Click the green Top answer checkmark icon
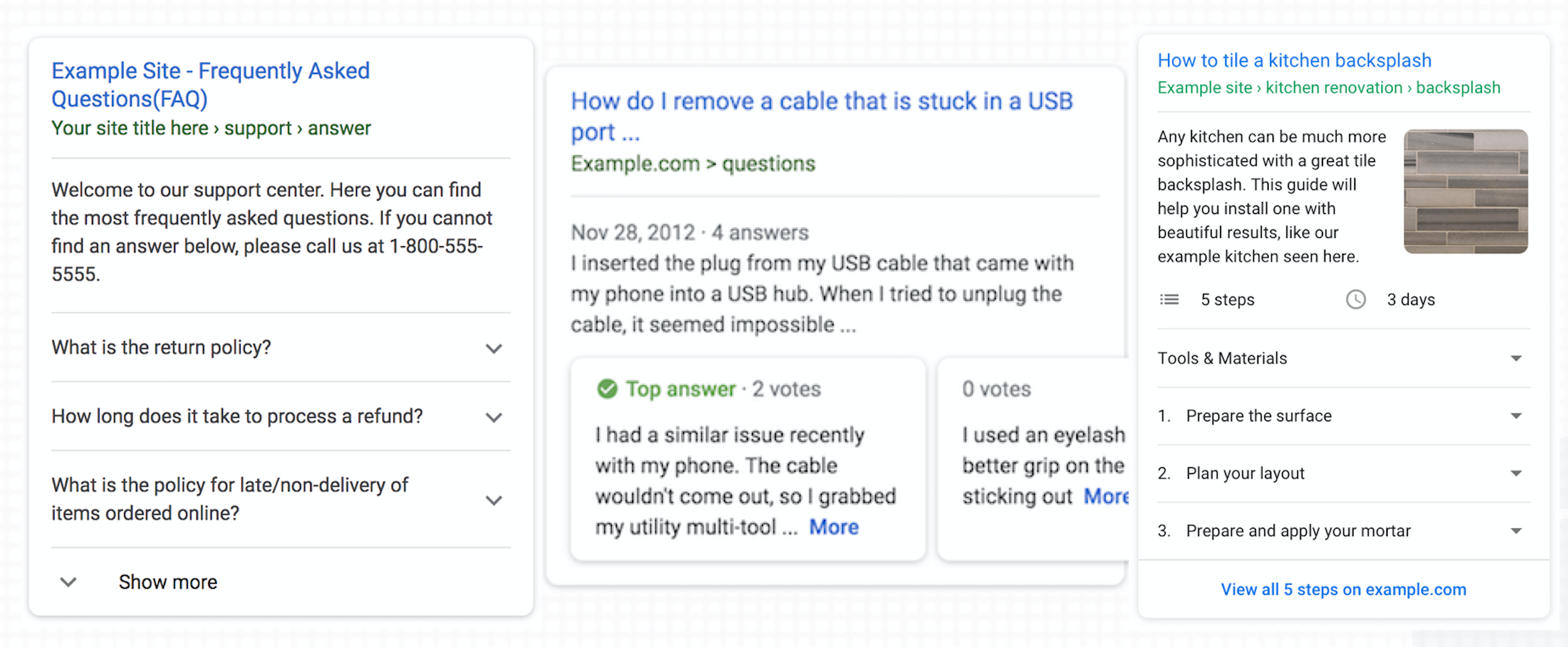1568x647 pixels. (607, 389)
